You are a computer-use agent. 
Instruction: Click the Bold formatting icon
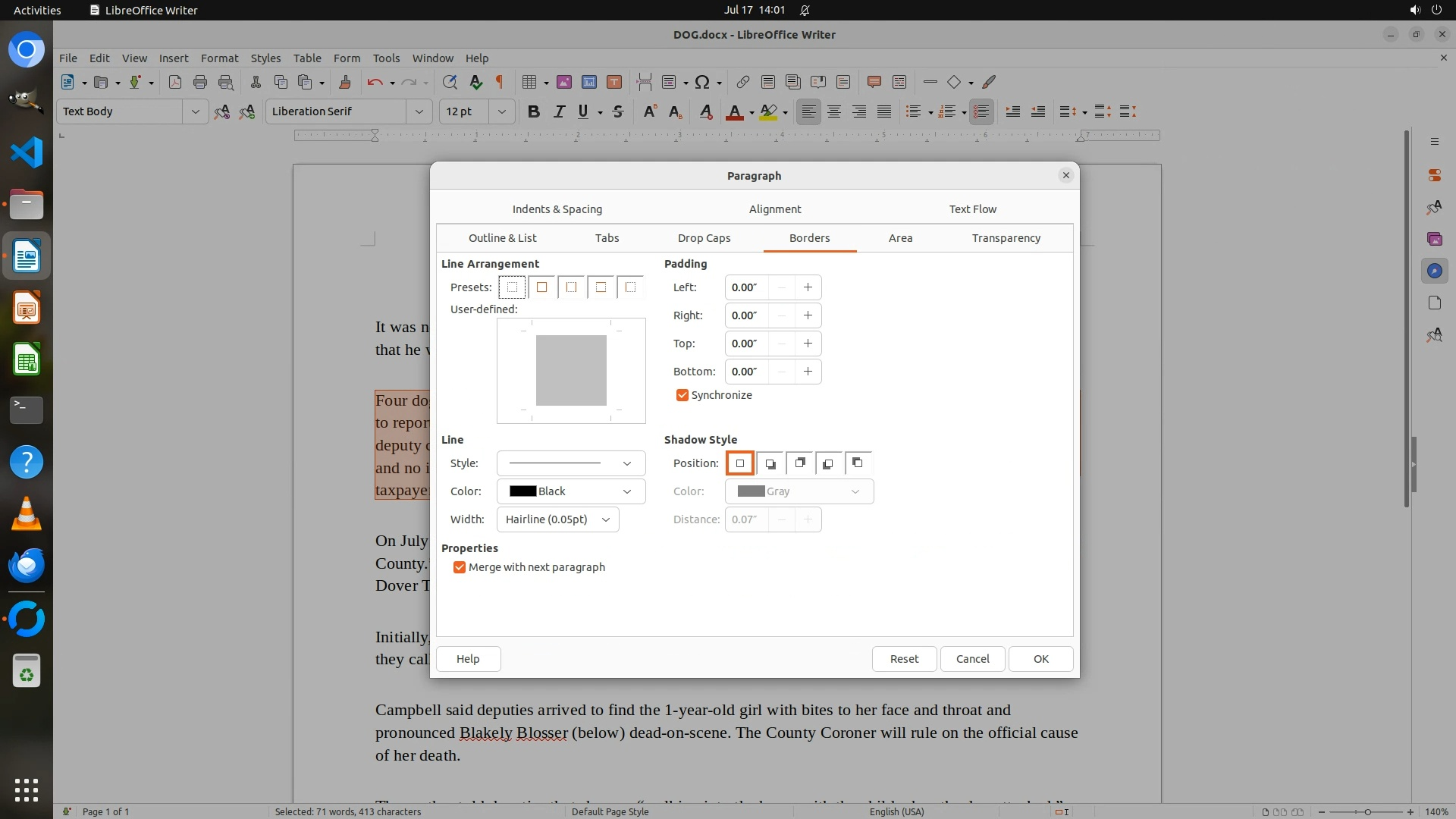533,111
